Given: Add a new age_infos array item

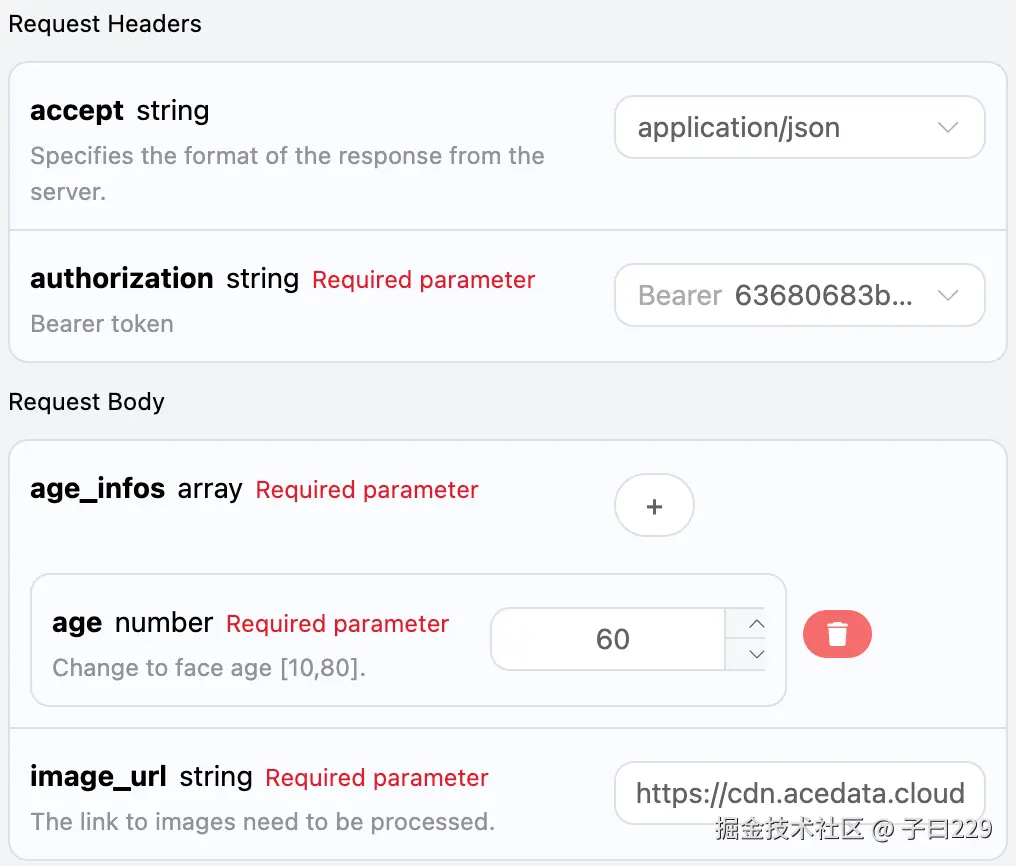Looking at the screenshot, I should pos(654,506).
